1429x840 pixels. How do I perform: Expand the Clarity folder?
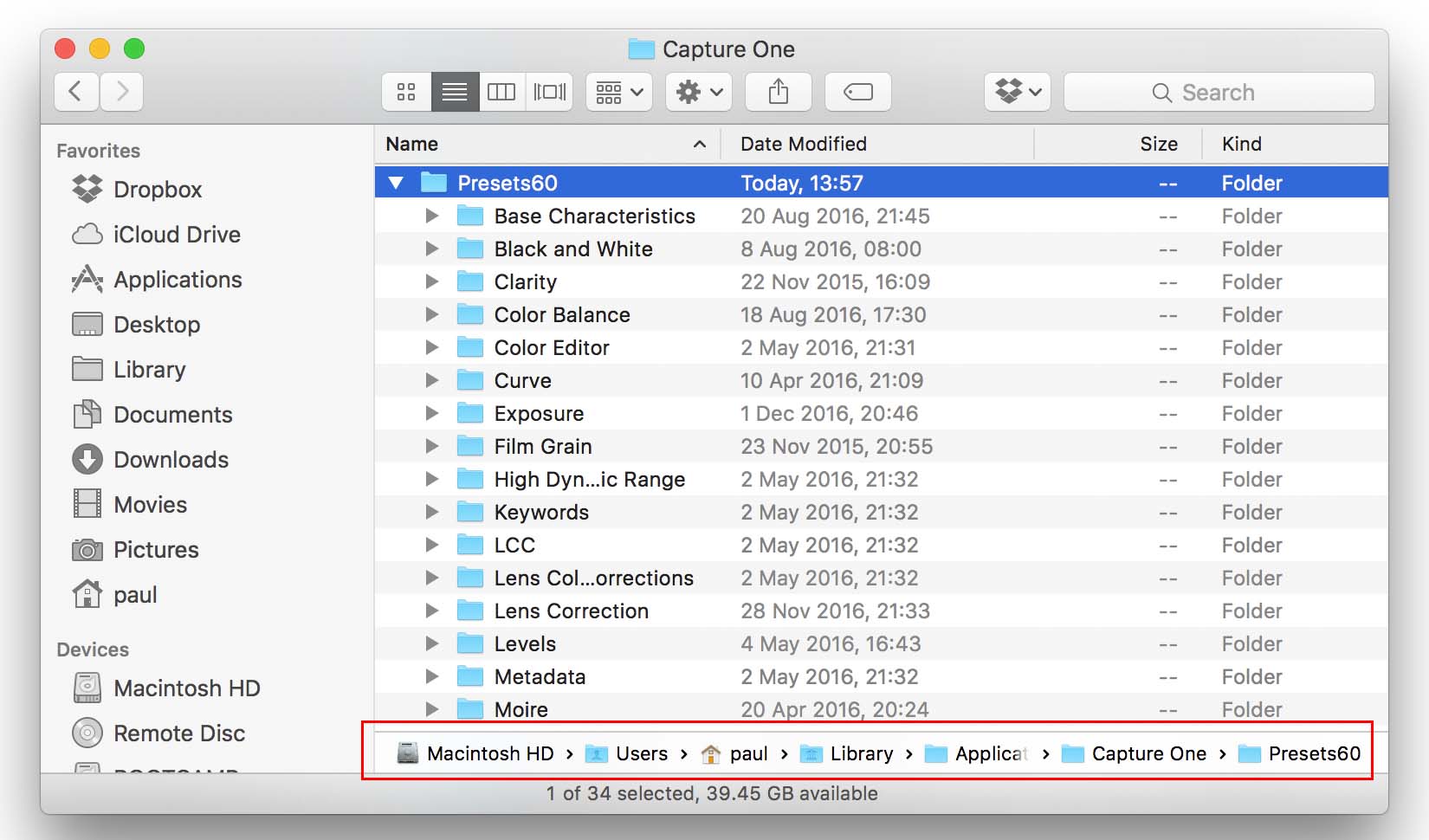pos(431,281)
